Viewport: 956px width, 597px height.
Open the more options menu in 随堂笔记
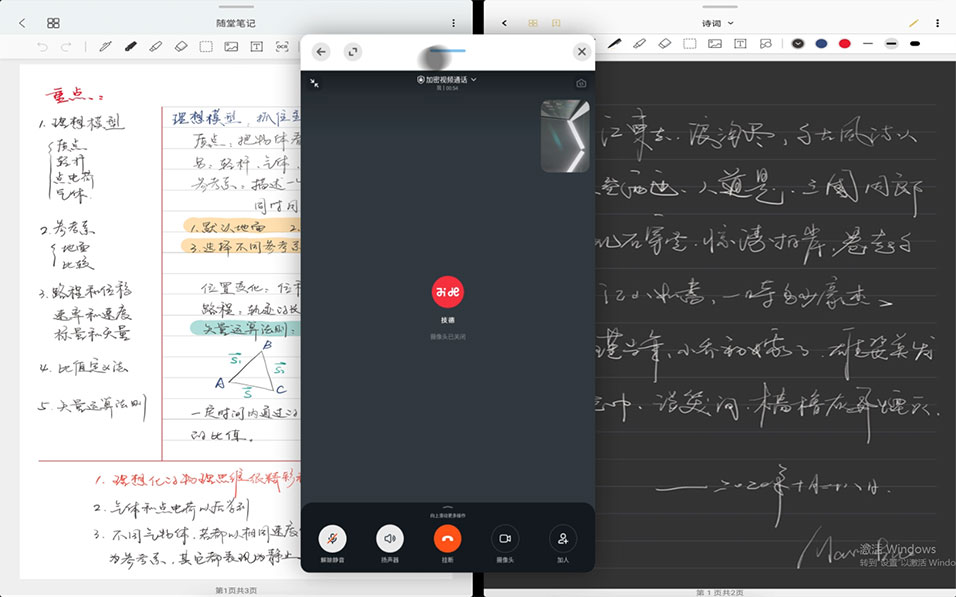(453, 23)
